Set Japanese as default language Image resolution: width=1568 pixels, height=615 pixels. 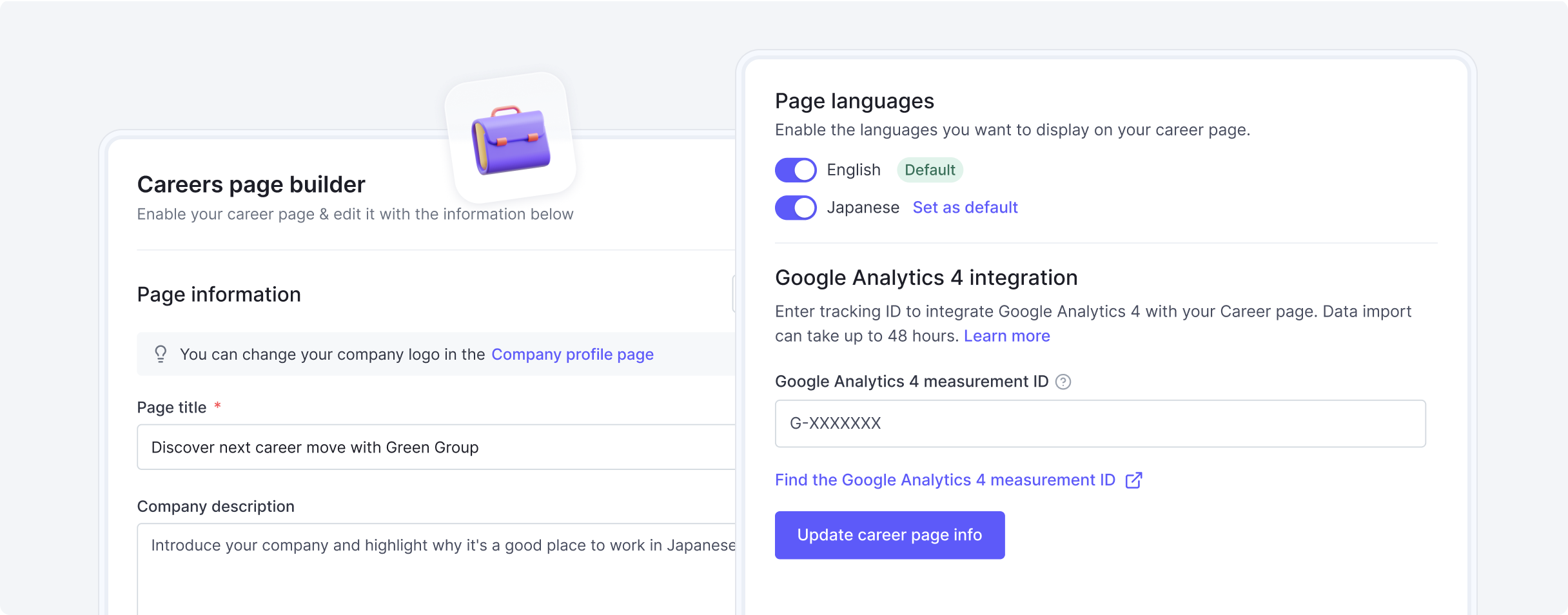click(965, 208)
